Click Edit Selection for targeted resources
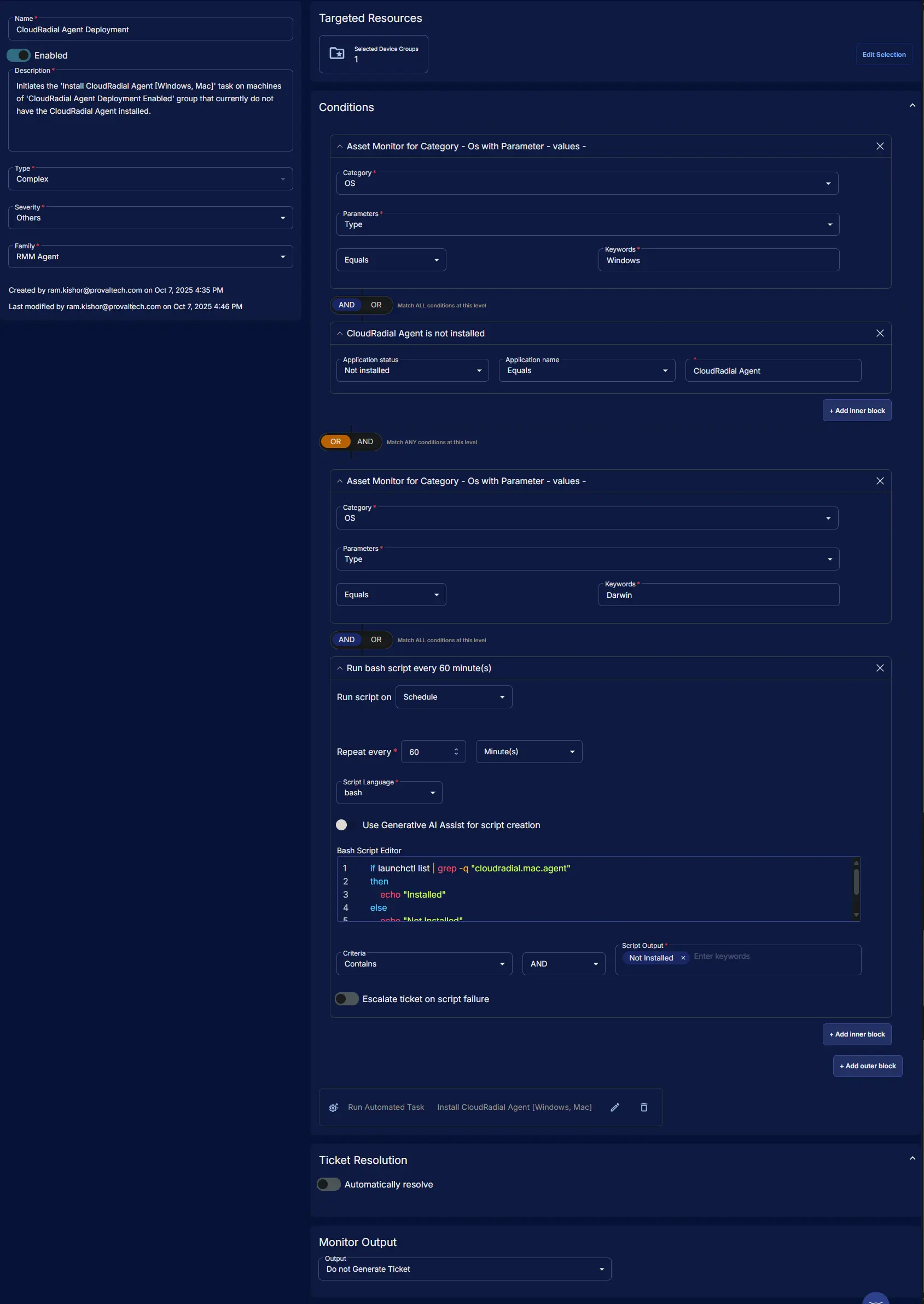 (x=883, y=55)
